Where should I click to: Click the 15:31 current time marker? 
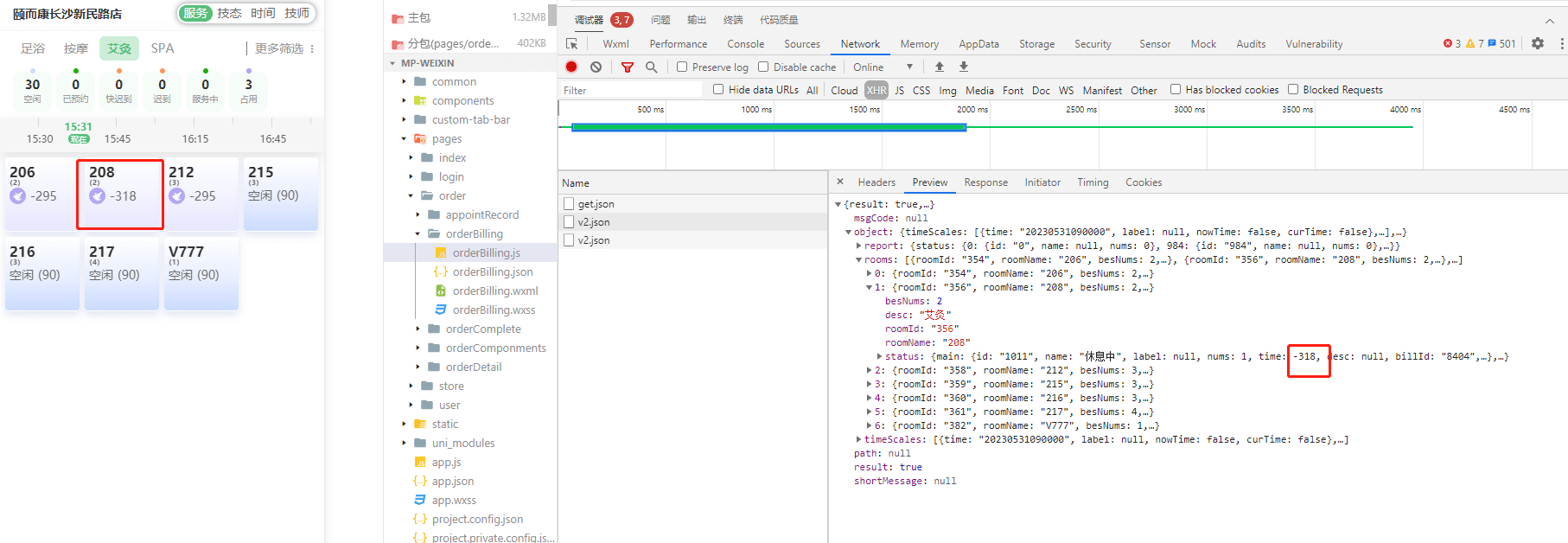click(x=78, y=131)
